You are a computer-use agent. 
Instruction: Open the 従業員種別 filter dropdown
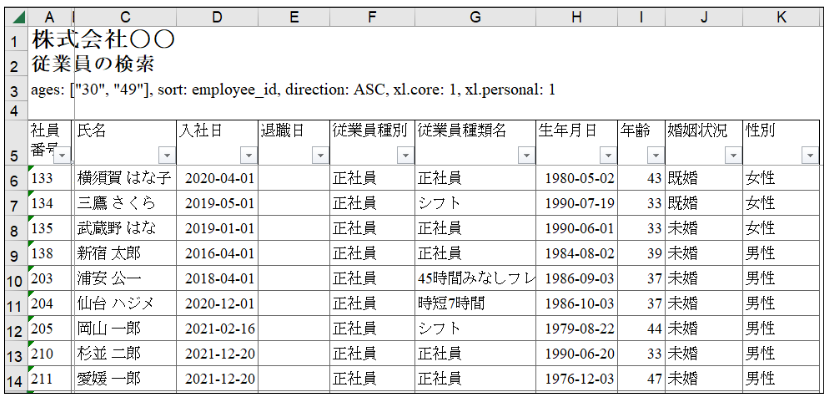click(x=405, y=155)
